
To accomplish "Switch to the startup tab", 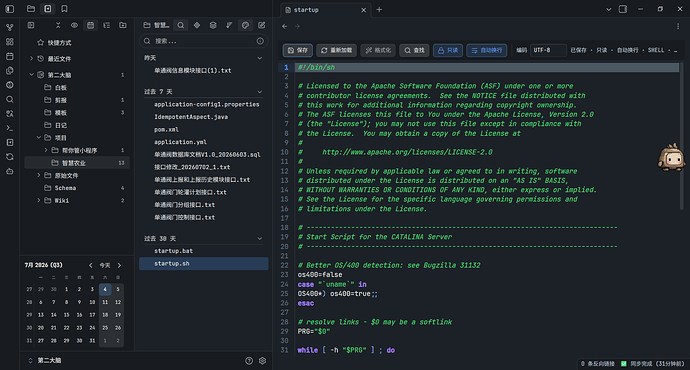I will coord(325,10).
